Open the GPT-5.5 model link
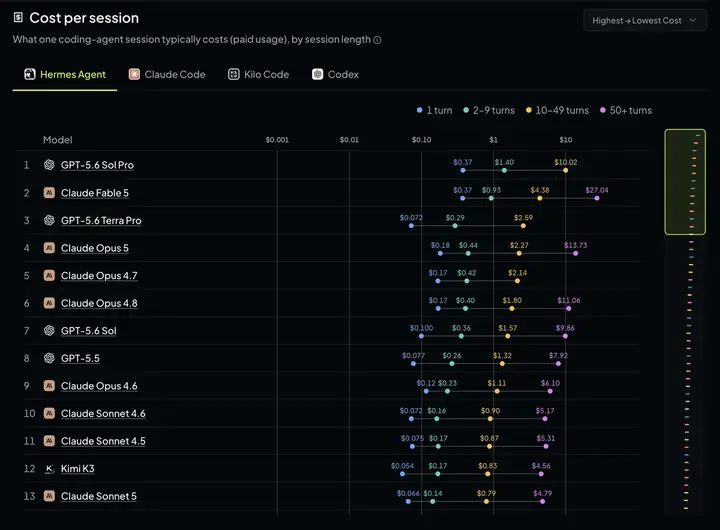 point(80,358)
